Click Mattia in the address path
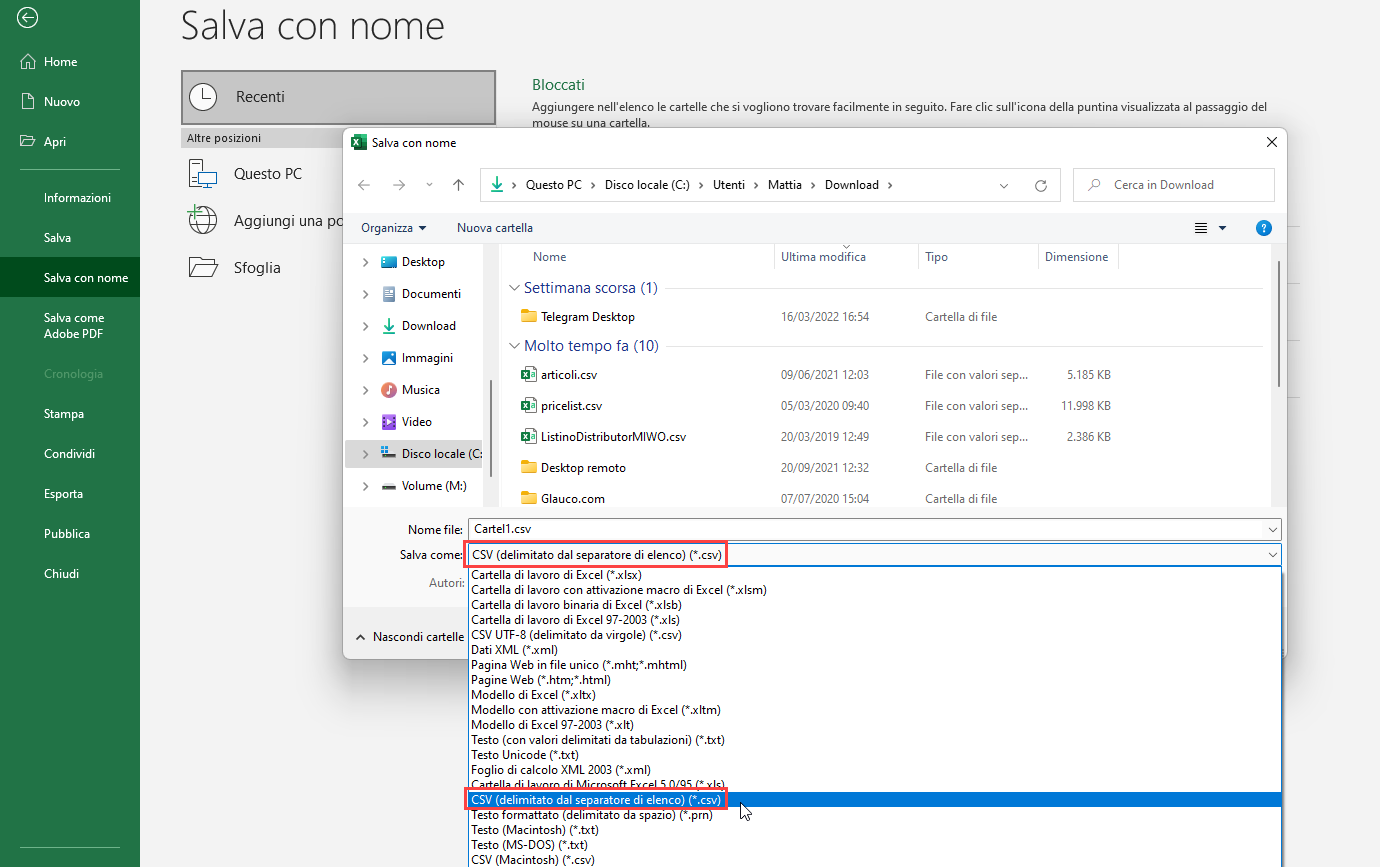The width and height of the screenshot is (1380, 867). (785, 185)
